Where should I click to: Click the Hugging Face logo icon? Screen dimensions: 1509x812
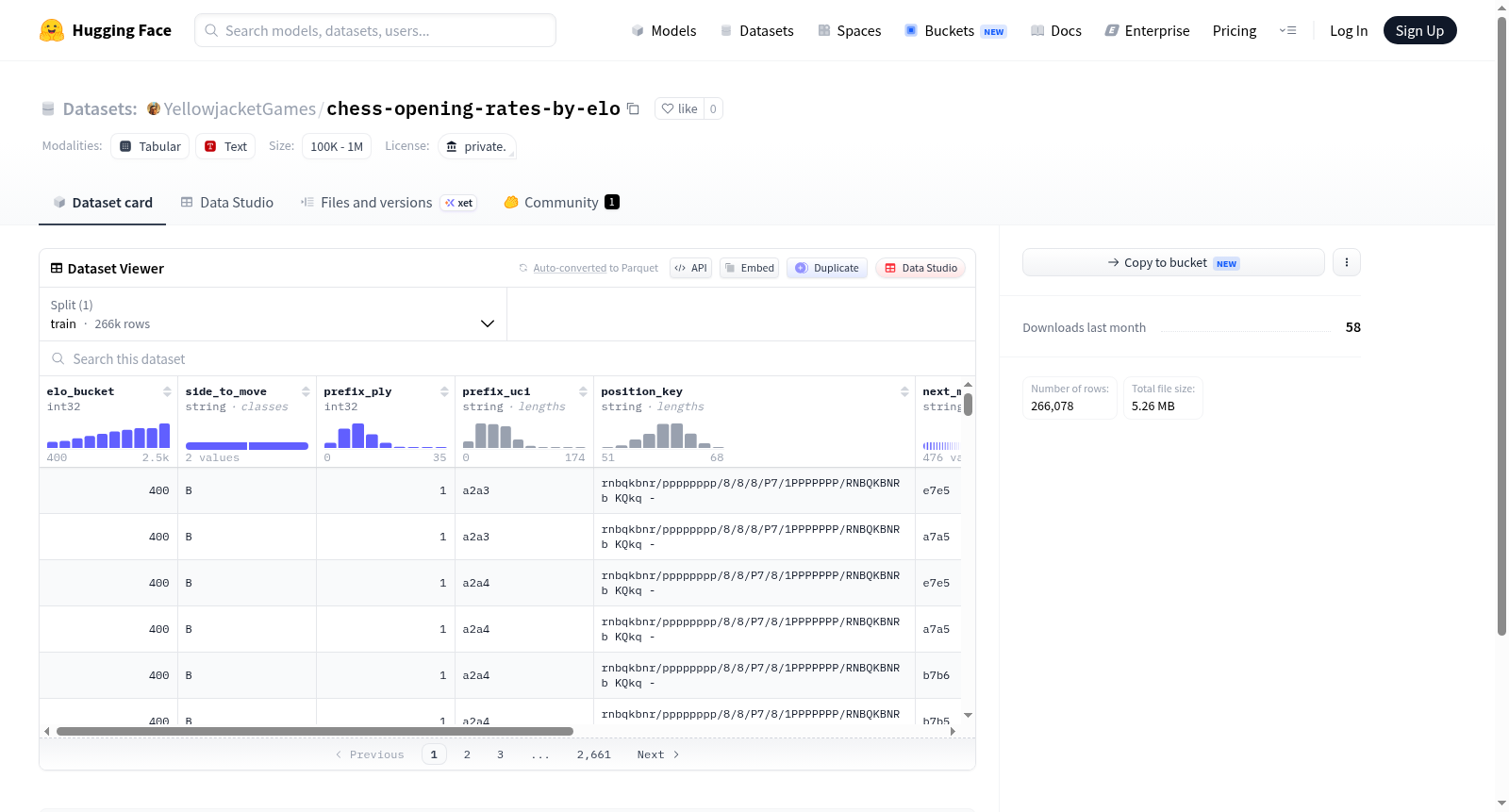pyautogui.click(x=52, y=30)
